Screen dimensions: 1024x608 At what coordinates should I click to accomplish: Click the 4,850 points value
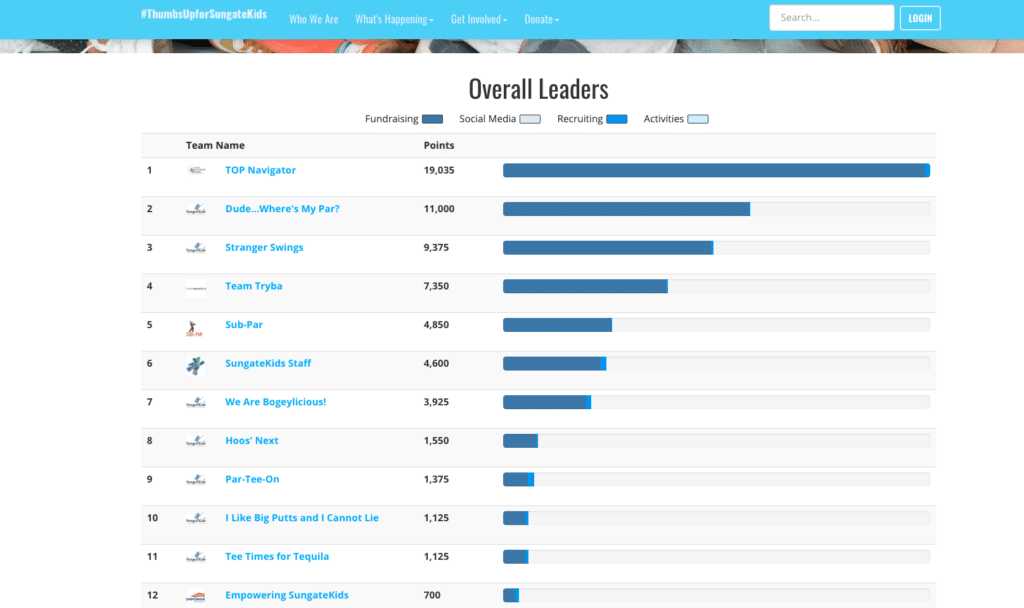tap(436, 324)
